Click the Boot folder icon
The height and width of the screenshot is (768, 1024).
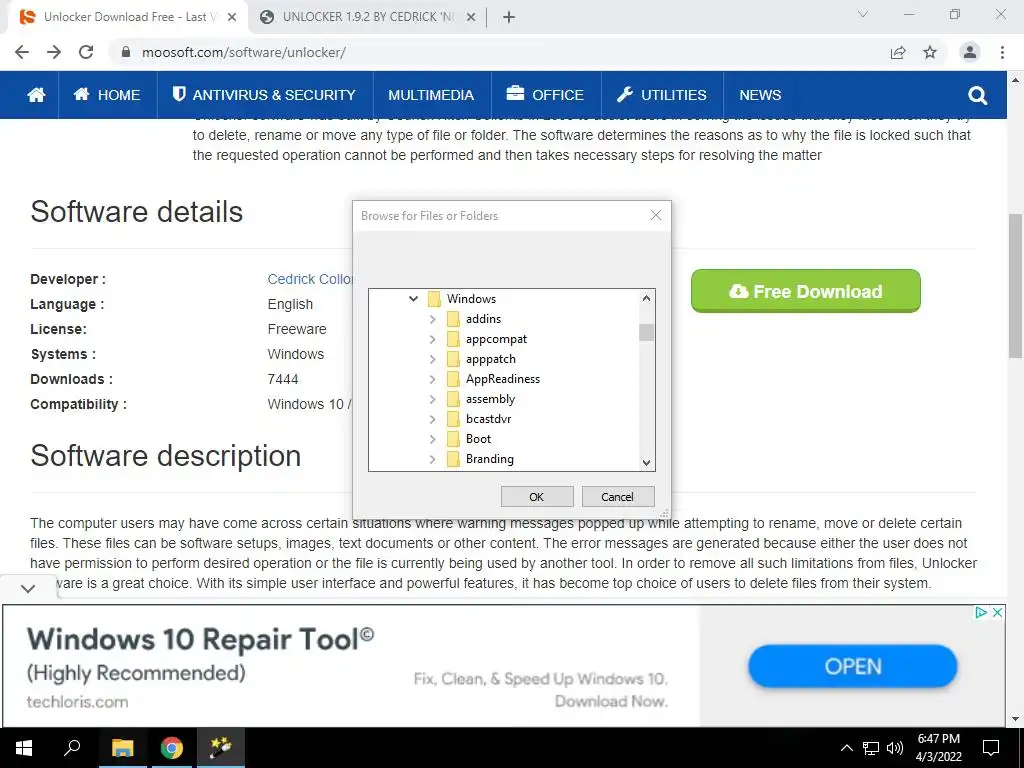coord(453,440)
